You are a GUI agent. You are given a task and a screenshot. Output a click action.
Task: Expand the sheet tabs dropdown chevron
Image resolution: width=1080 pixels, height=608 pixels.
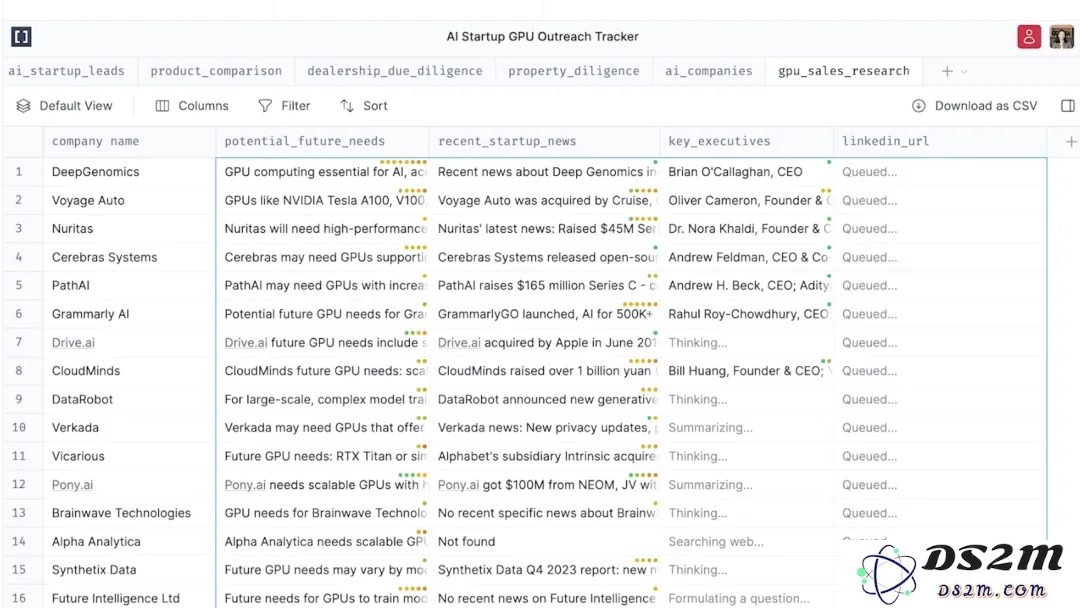click(x=964, y=72)
